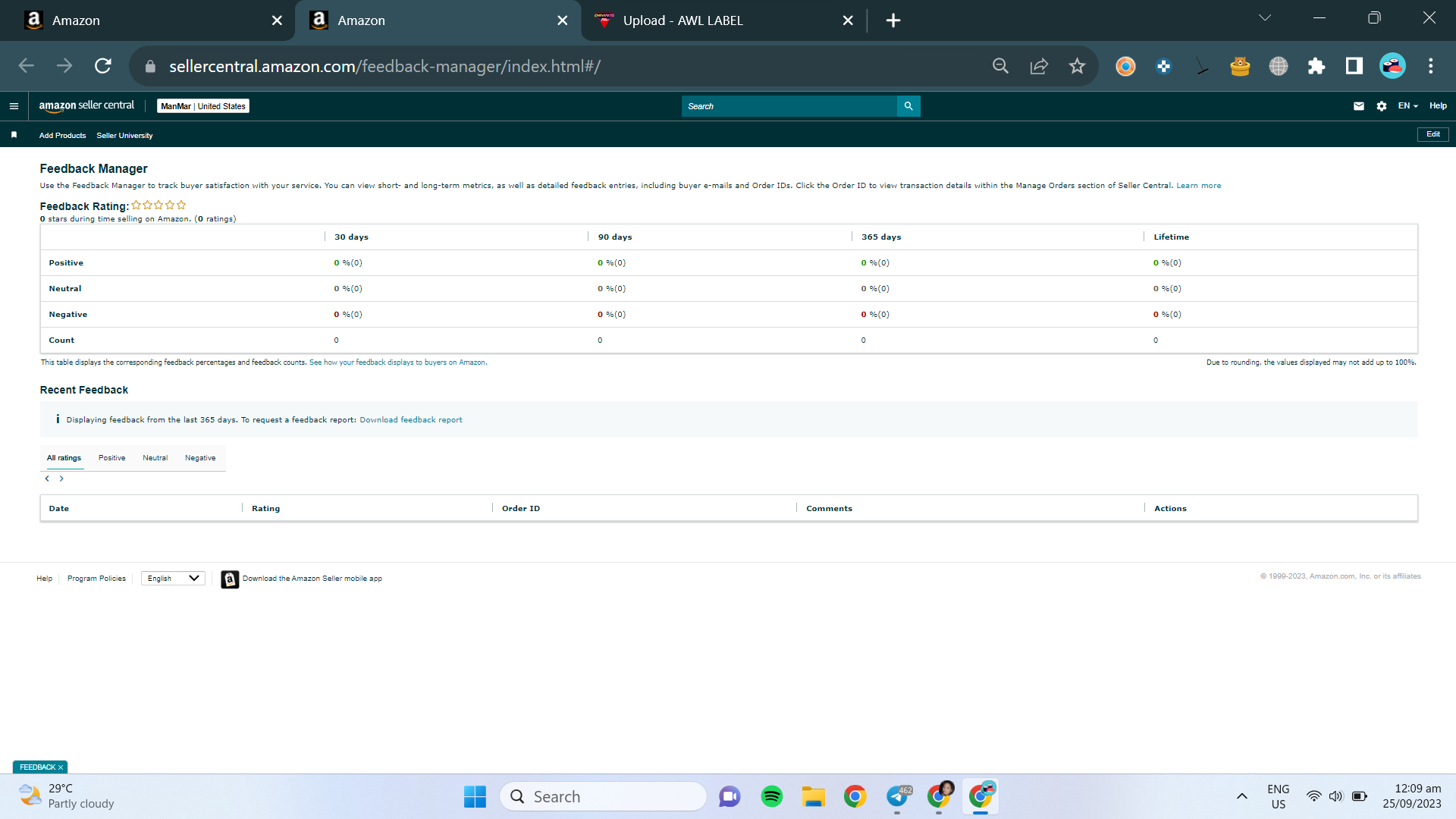Click the Windows taskbar Search box
This screenshot has width=1456, height=819.
coord(603,796)
